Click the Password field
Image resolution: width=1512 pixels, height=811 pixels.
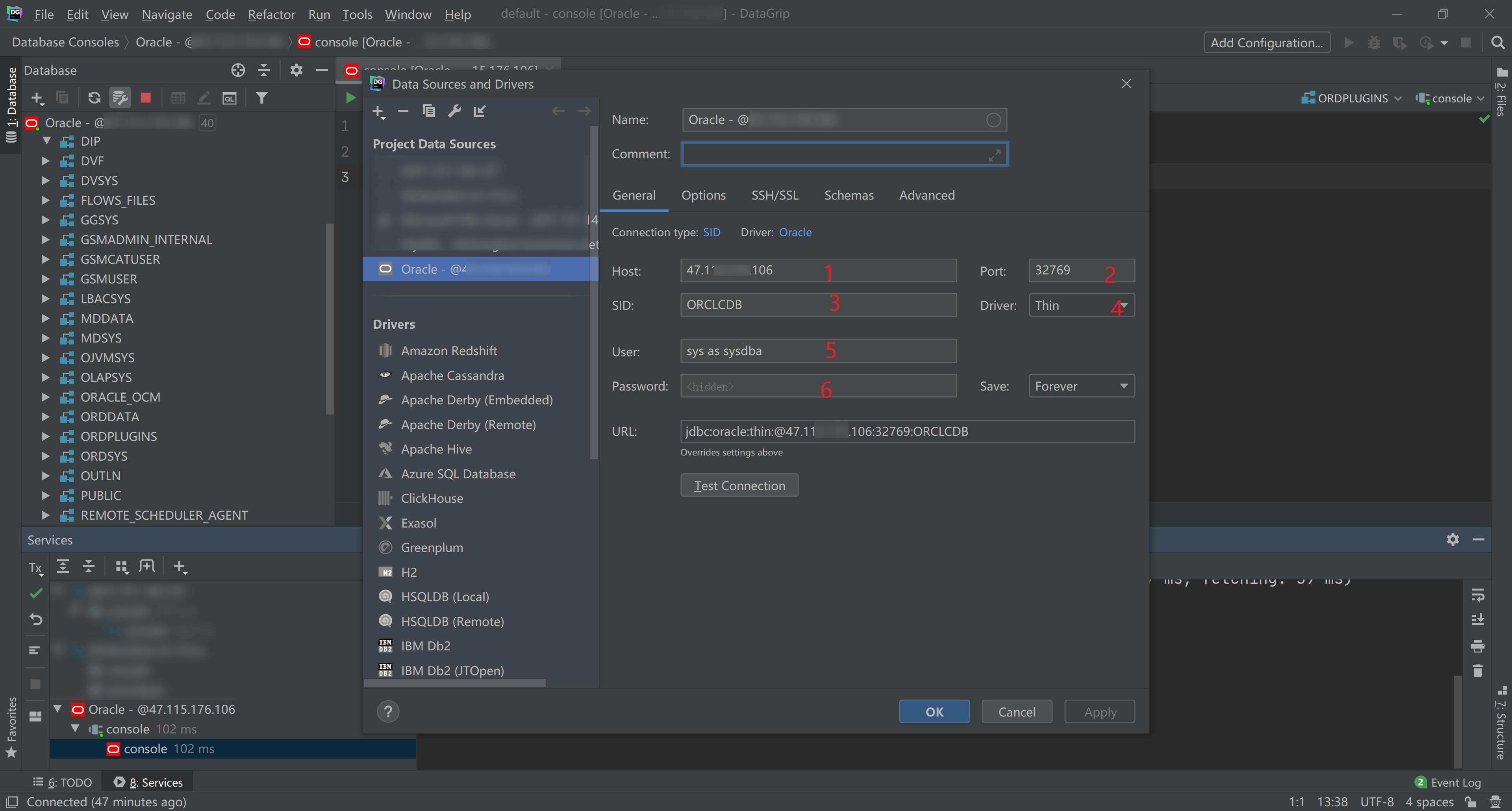click(x=818, y=386)
